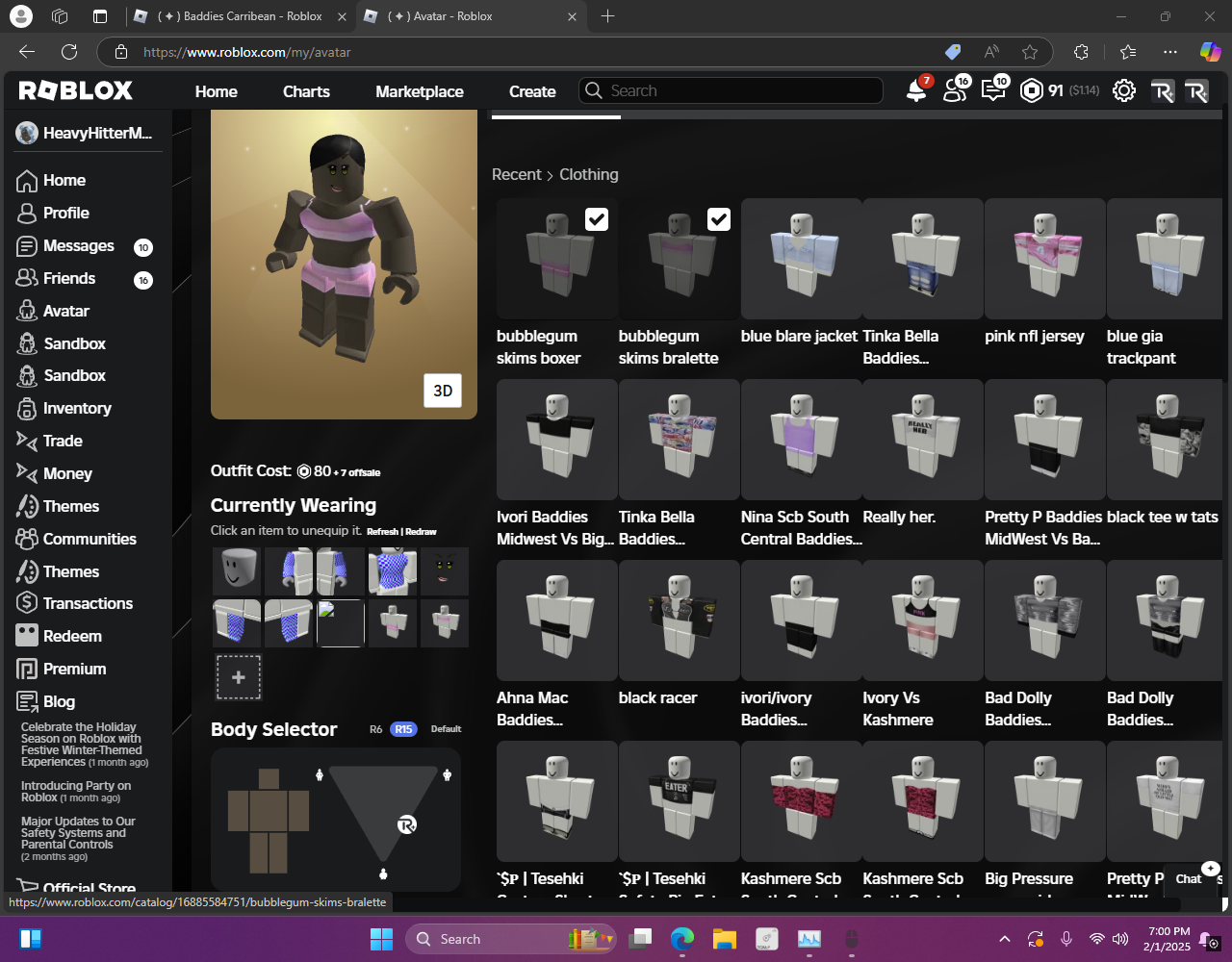Add item with the plus slot

coord(238,677)
